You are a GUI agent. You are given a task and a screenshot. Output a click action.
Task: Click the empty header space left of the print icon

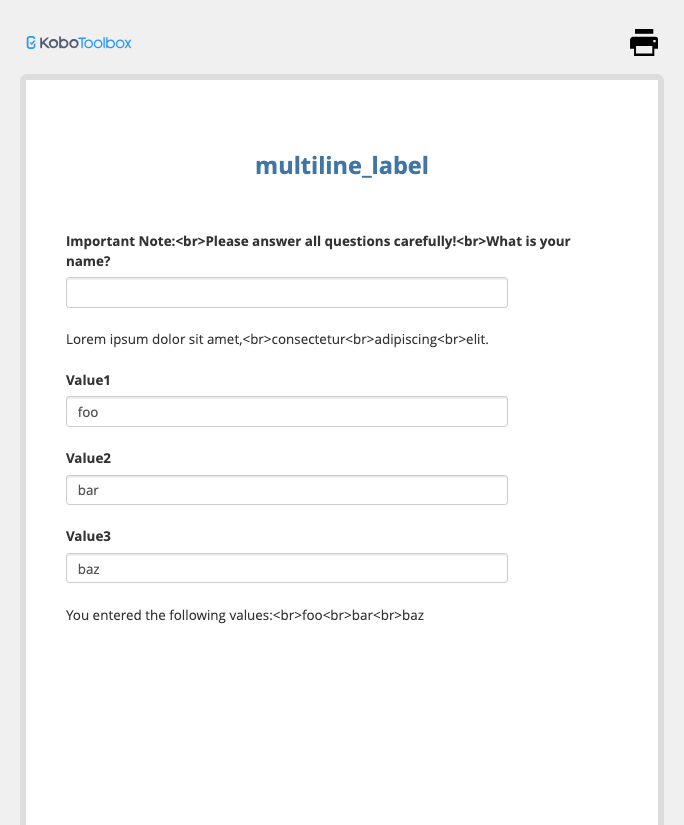(x=400, y=43)
